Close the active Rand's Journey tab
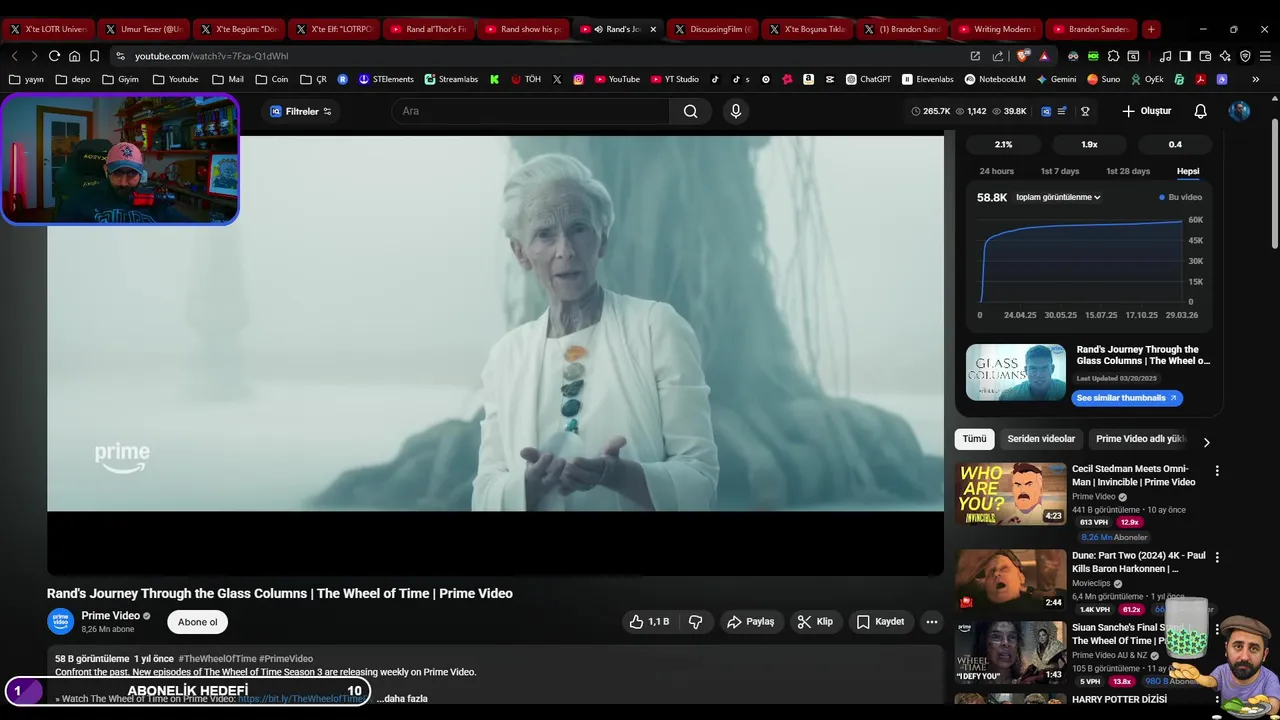Screen dimensions: 1280x720 click(x=653, y=29)
